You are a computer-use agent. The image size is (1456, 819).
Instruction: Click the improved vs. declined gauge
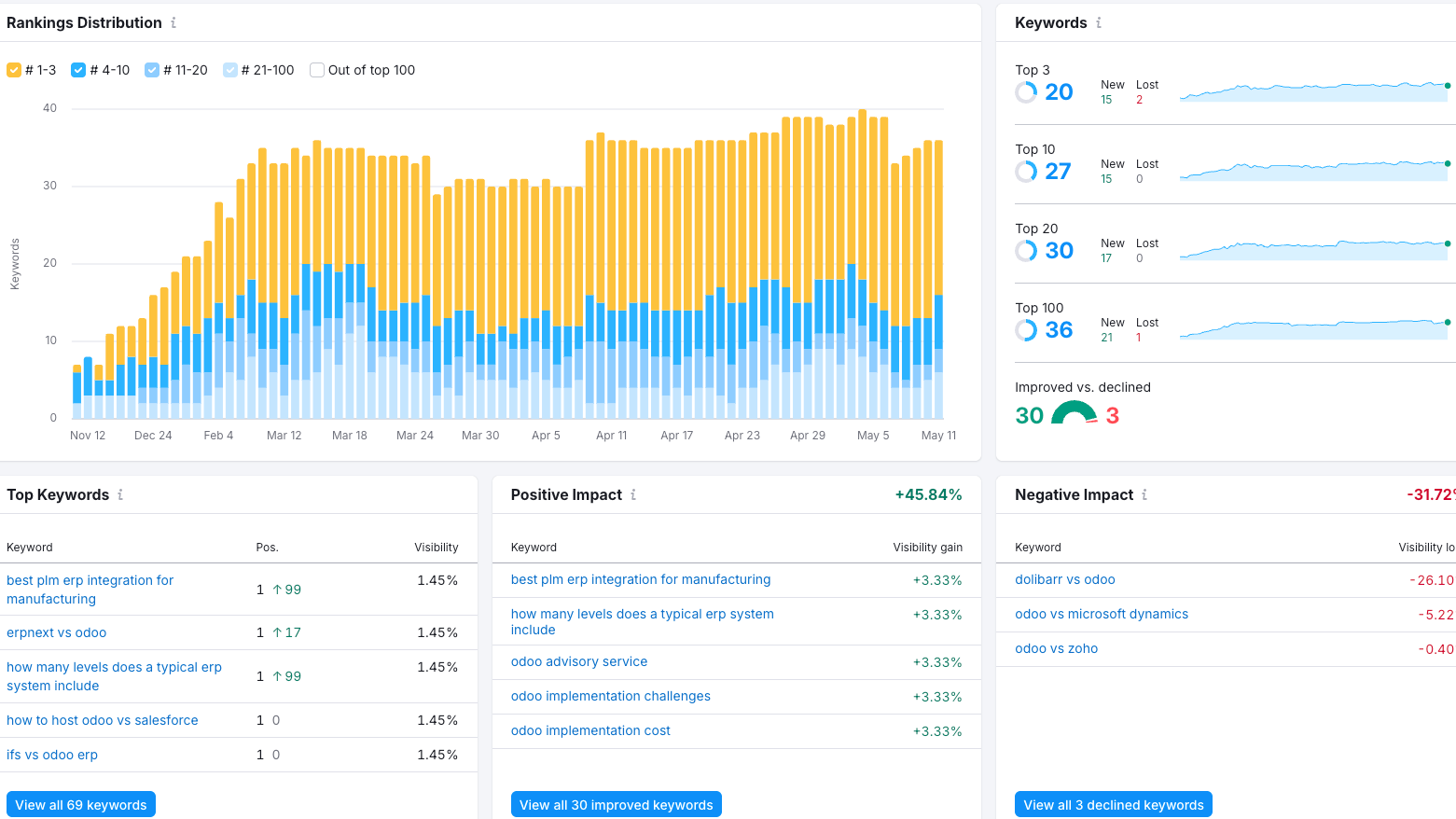point(1075,413)
